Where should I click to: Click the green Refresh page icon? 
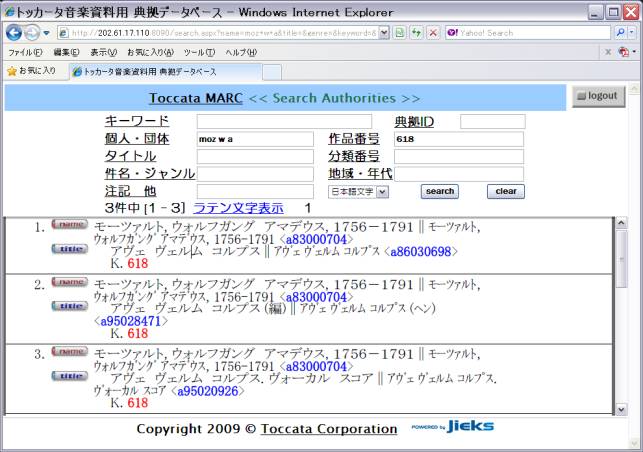(416, 33)
